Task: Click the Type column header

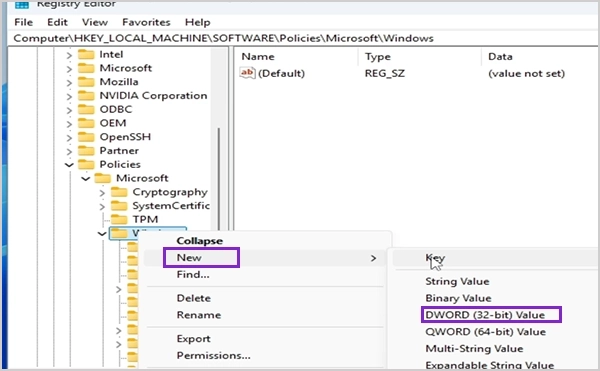Action: coord(378,57)
